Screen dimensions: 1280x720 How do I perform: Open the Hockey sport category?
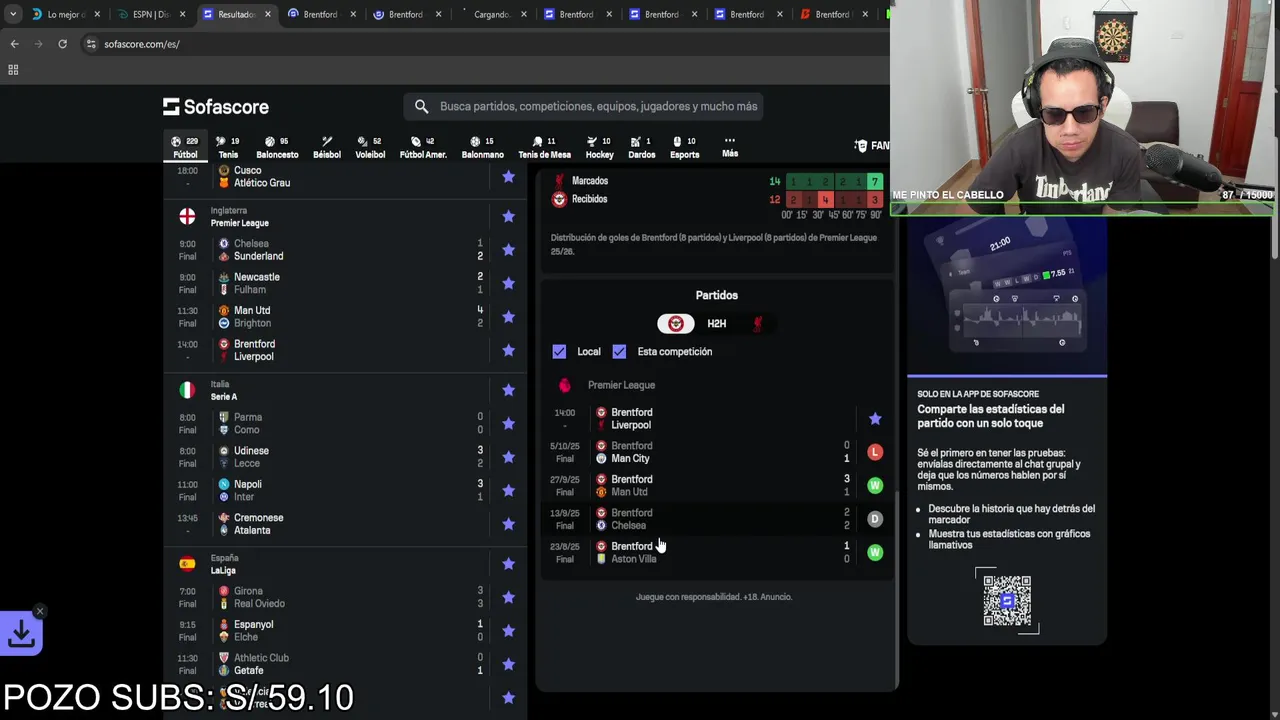(599, 147)
